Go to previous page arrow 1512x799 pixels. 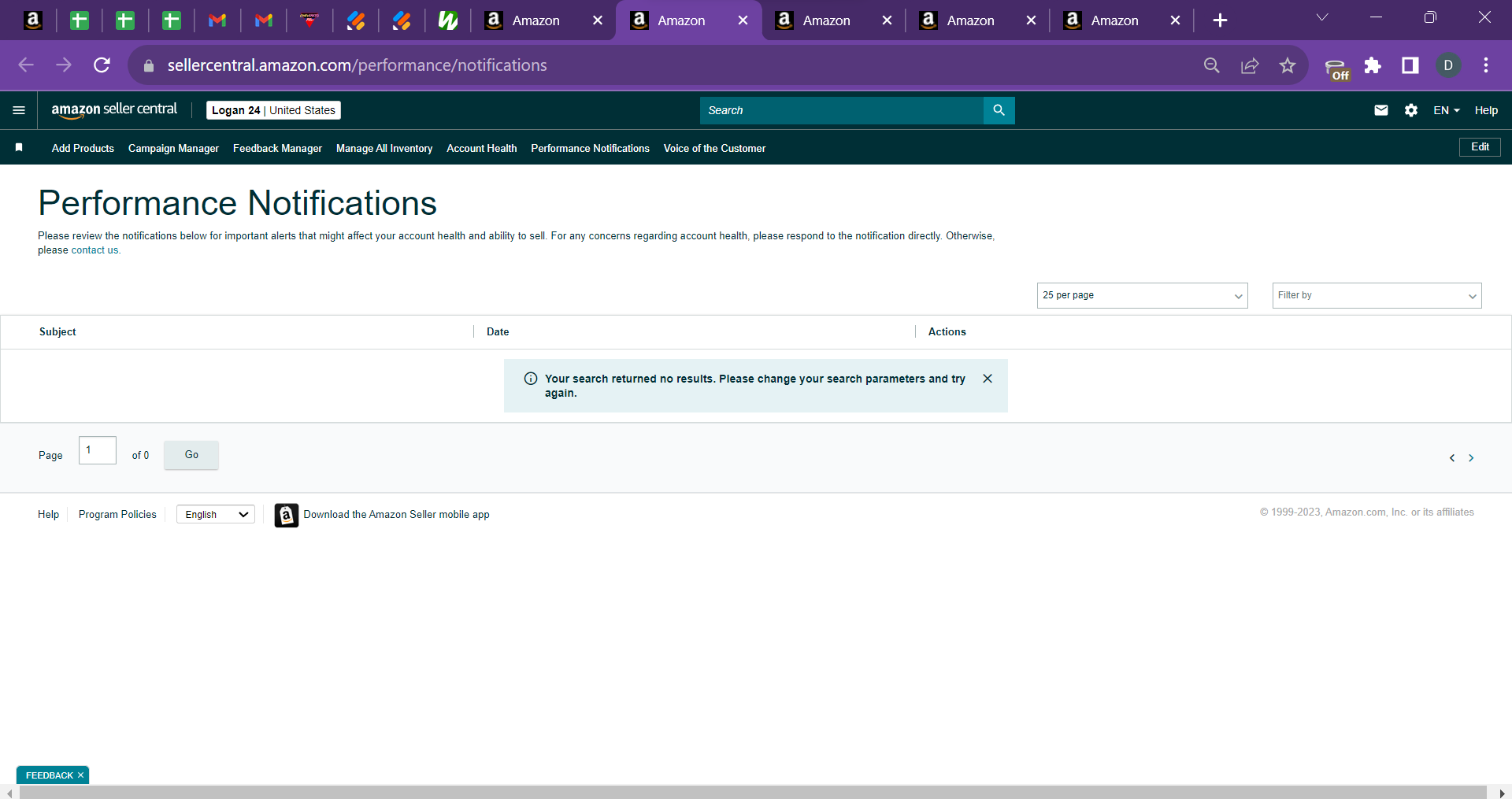pyautogui.click(x=1452, y=458)
